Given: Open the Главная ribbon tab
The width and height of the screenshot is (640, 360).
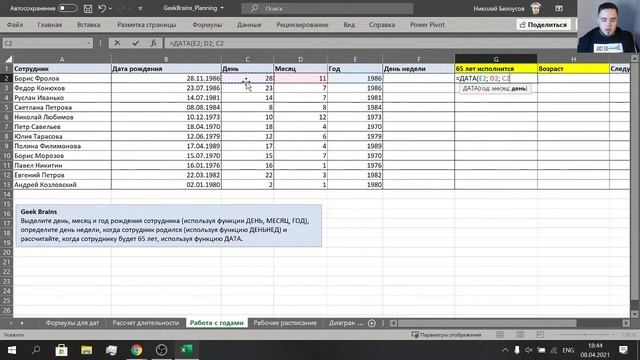Looking at the screenshot, I should [x=50, y=25].
